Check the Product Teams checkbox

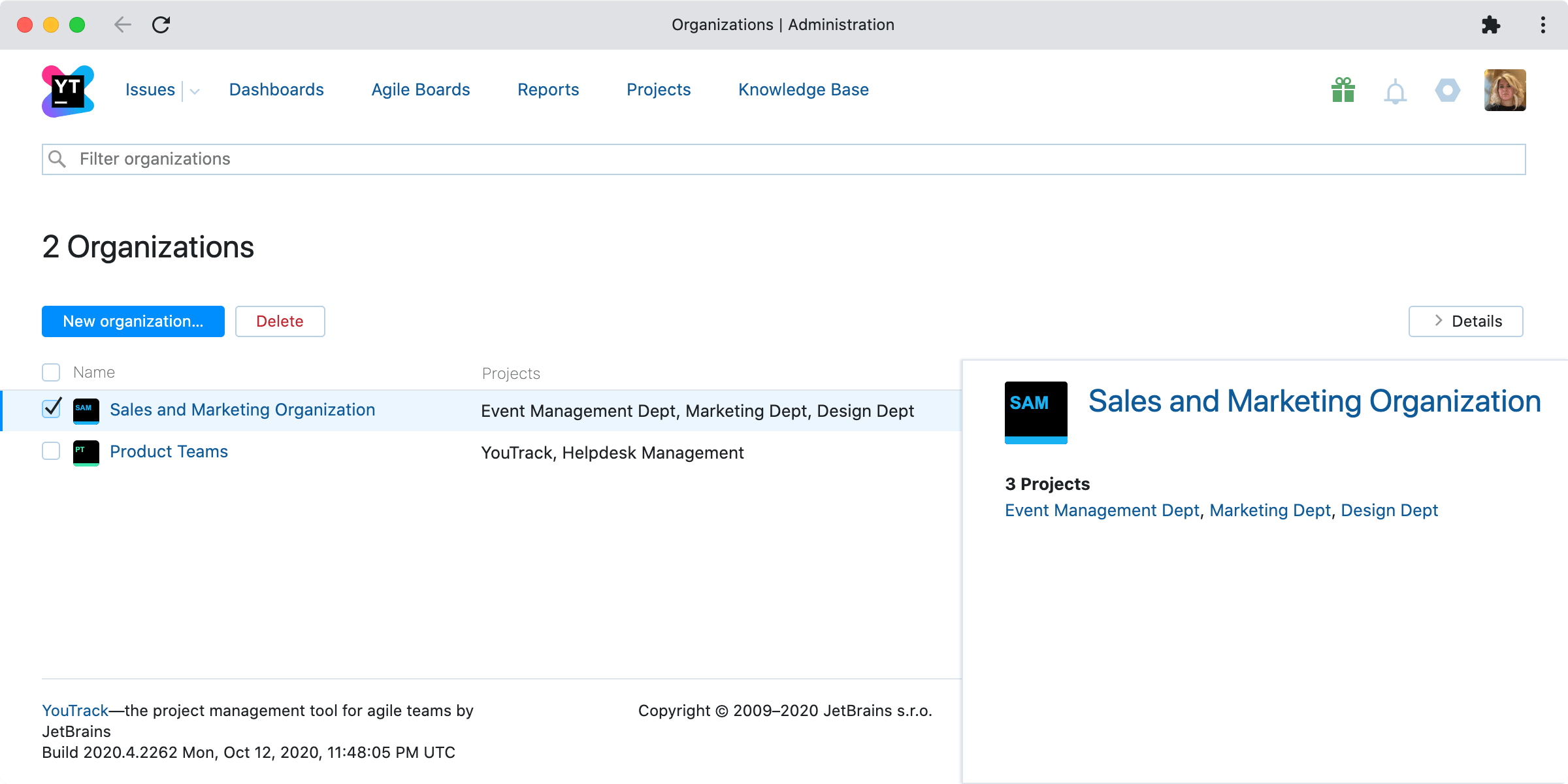pos(51,451)
